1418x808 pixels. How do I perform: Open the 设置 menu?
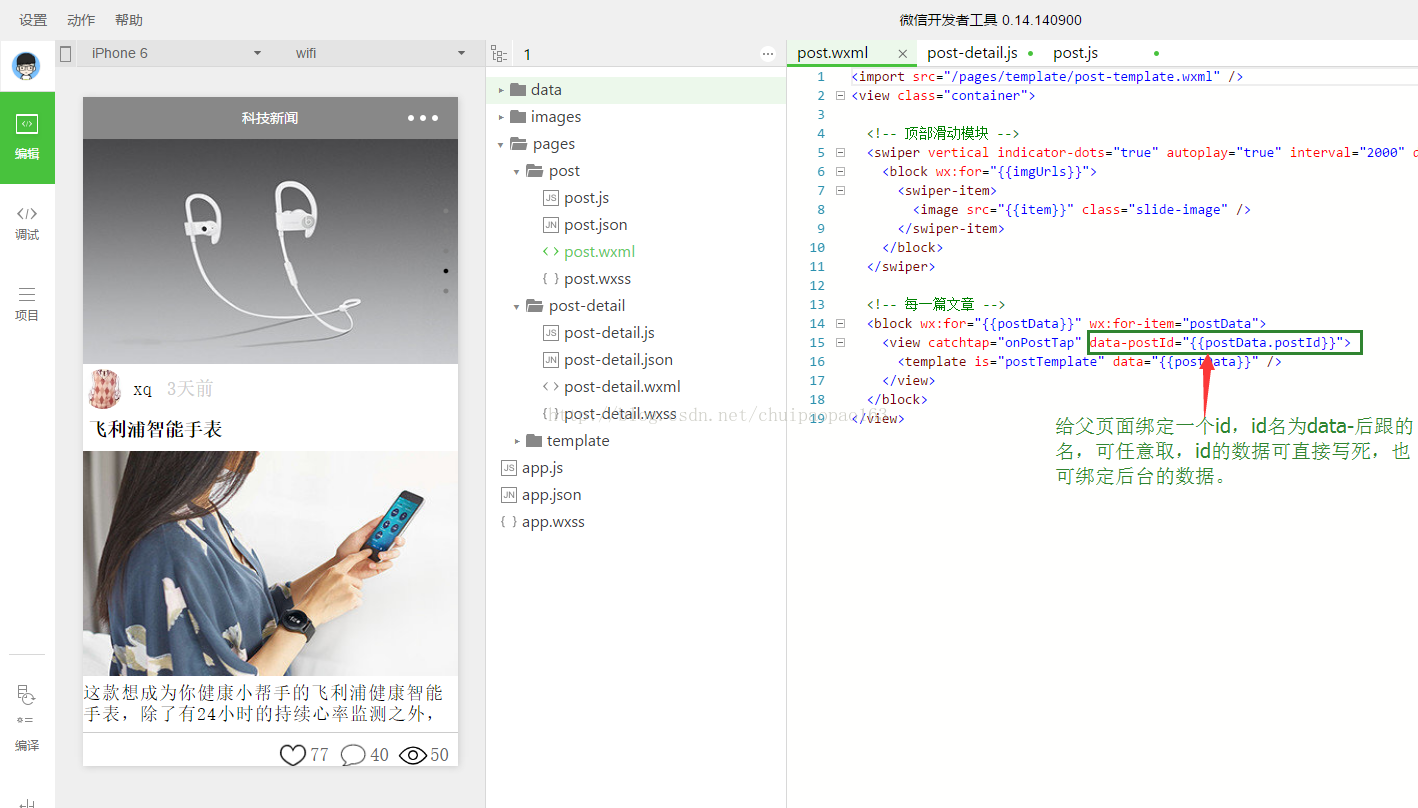pyautogui.click(x=33, y=20)
